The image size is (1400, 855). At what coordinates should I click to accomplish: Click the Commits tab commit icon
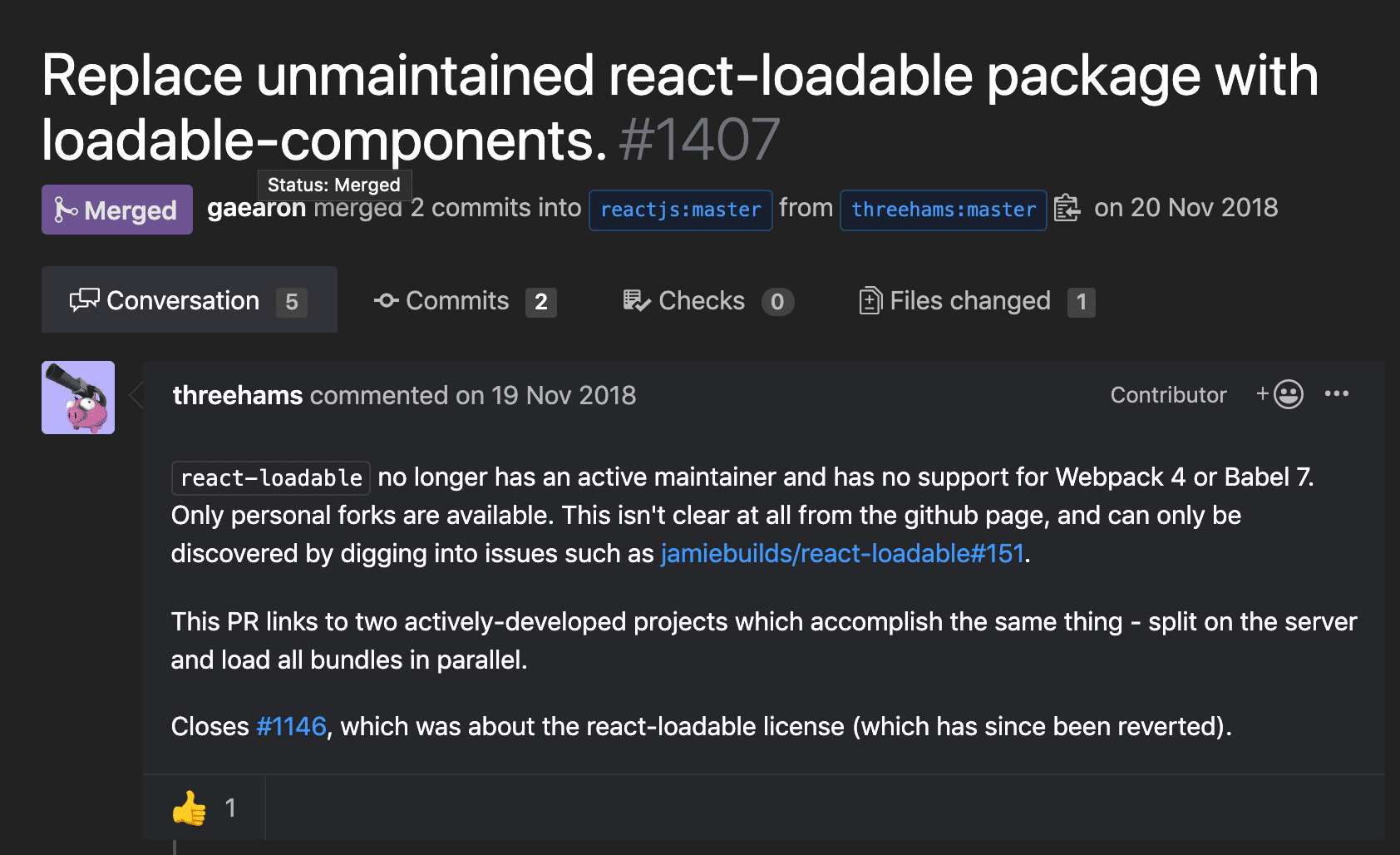(x=387, y=300)
